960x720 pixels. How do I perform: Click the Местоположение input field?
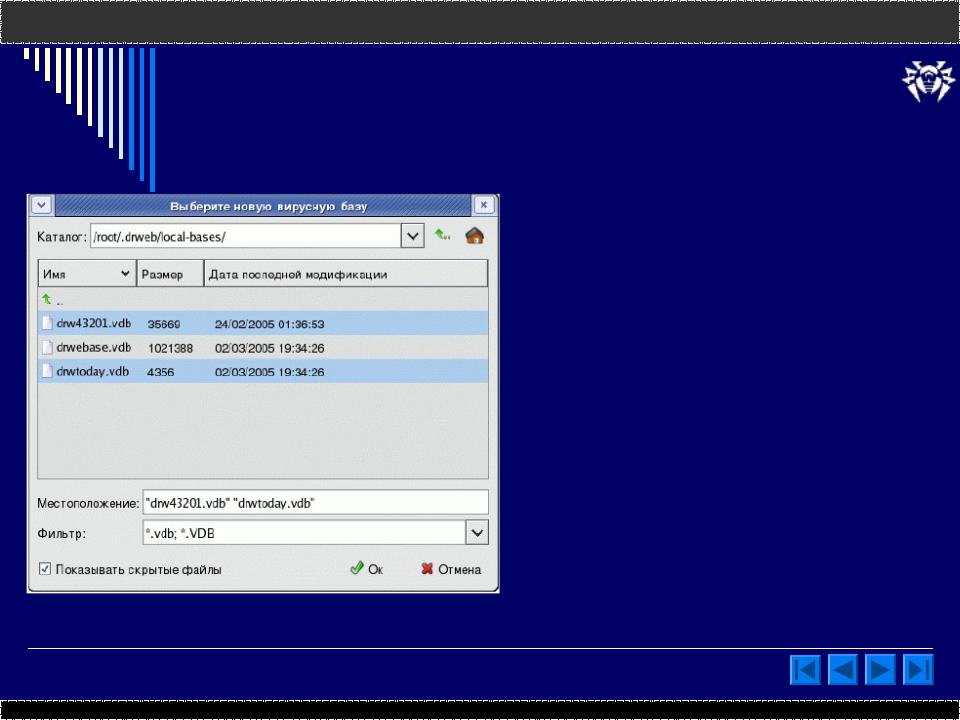[315, 503]
